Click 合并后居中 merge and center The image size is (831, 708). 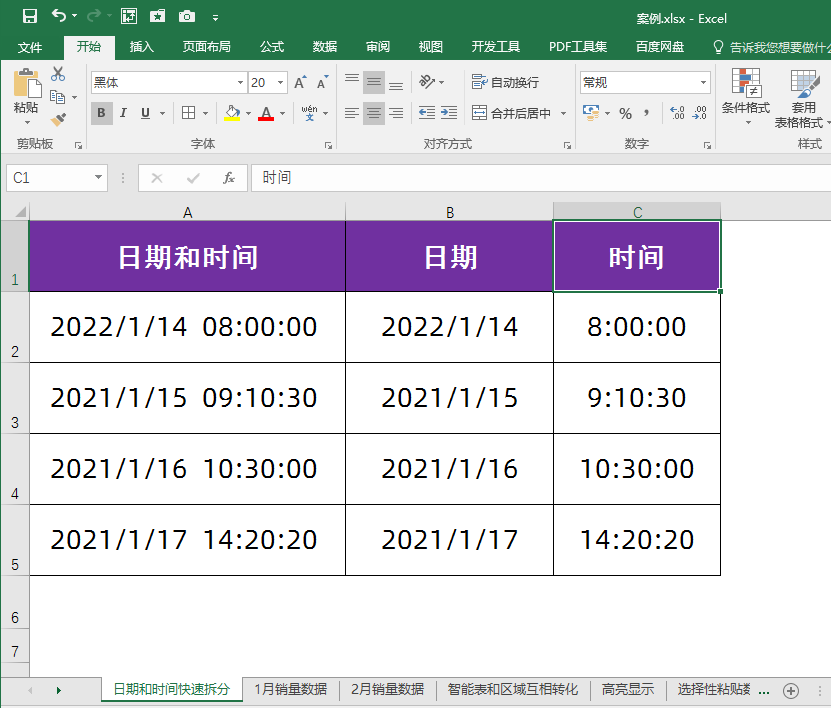coord(511,113)
